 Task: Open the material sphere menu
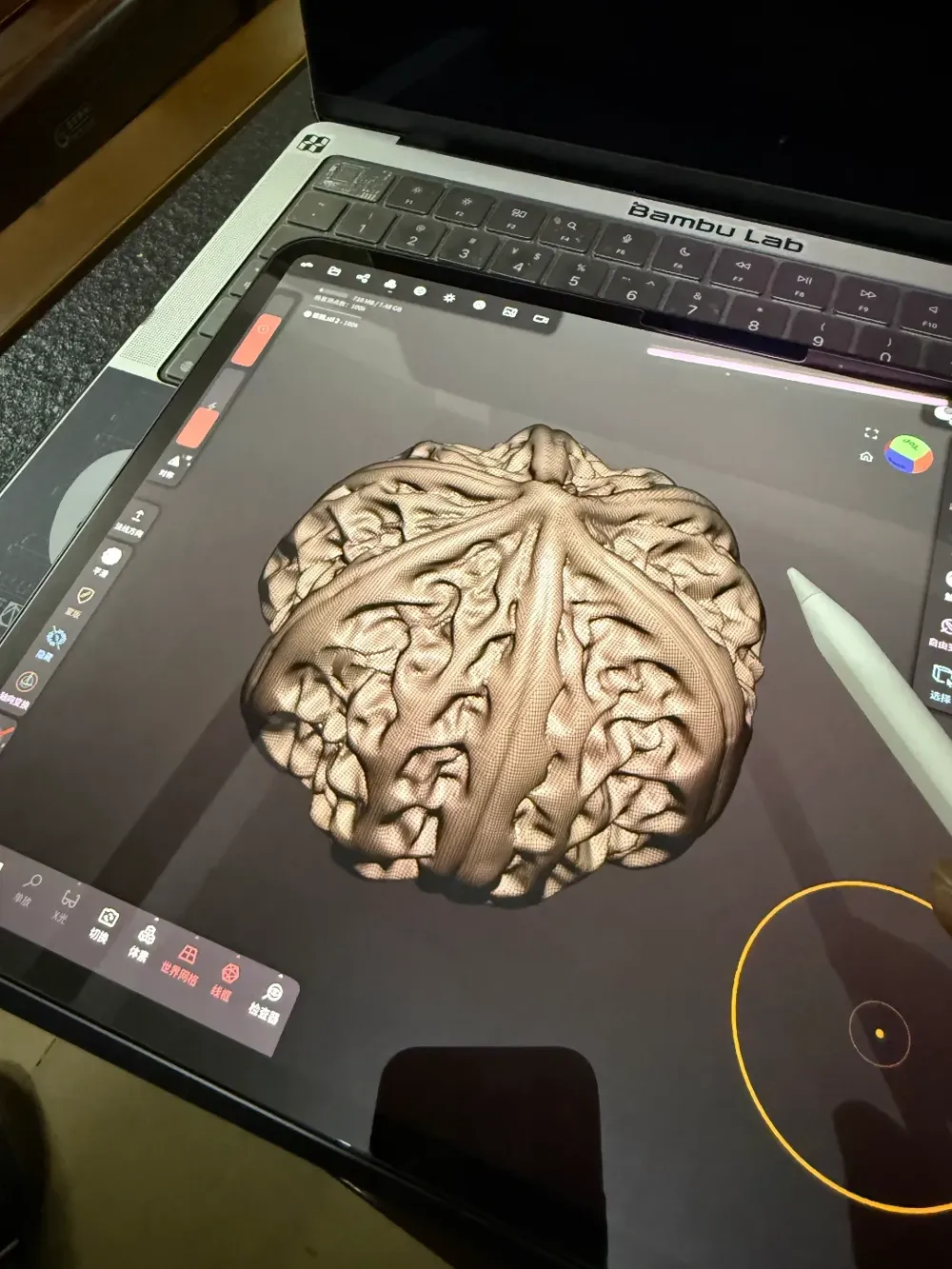(x=420, y=291)
